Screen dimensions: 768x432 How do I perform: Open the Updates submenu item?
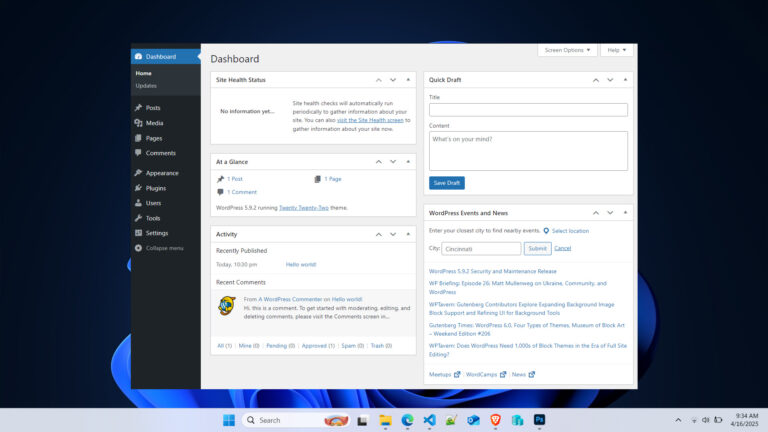click(146, 86)
